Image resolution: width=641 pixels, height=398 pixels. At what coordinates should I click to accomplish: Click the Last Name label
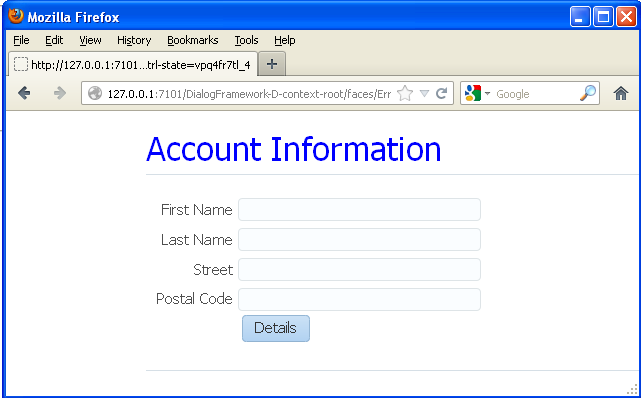197,239
